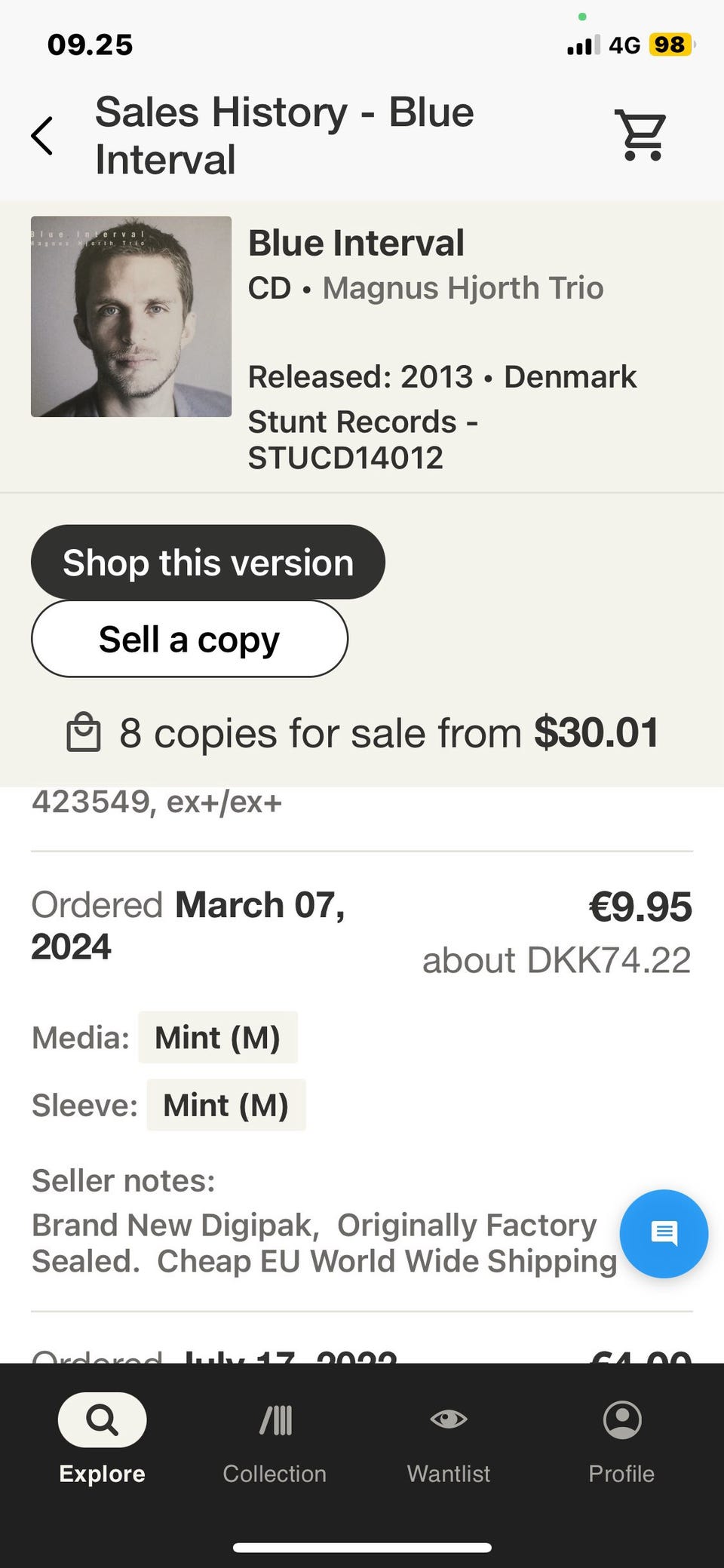Tap the Blue Interval release title
Viewport: 724px width, 1568px height.
tap(356, 244)
